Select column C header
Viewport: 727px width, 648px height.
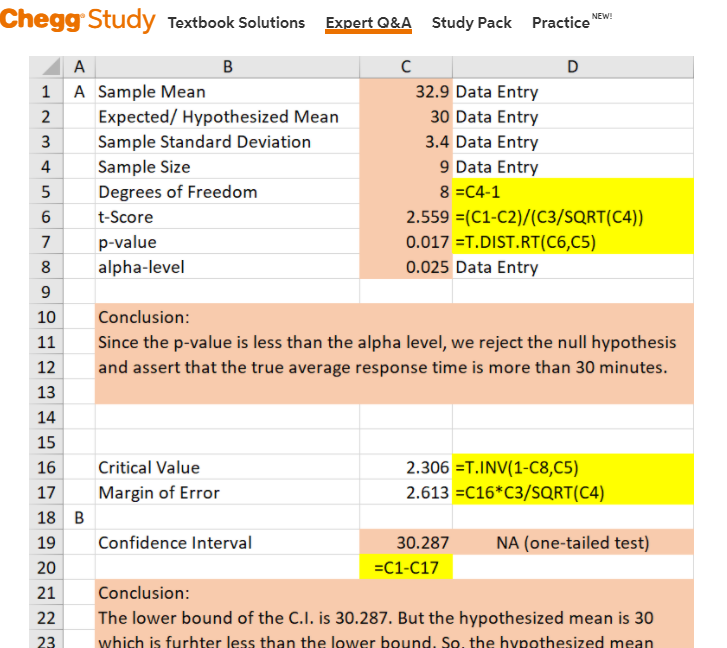tap(406, 67)
